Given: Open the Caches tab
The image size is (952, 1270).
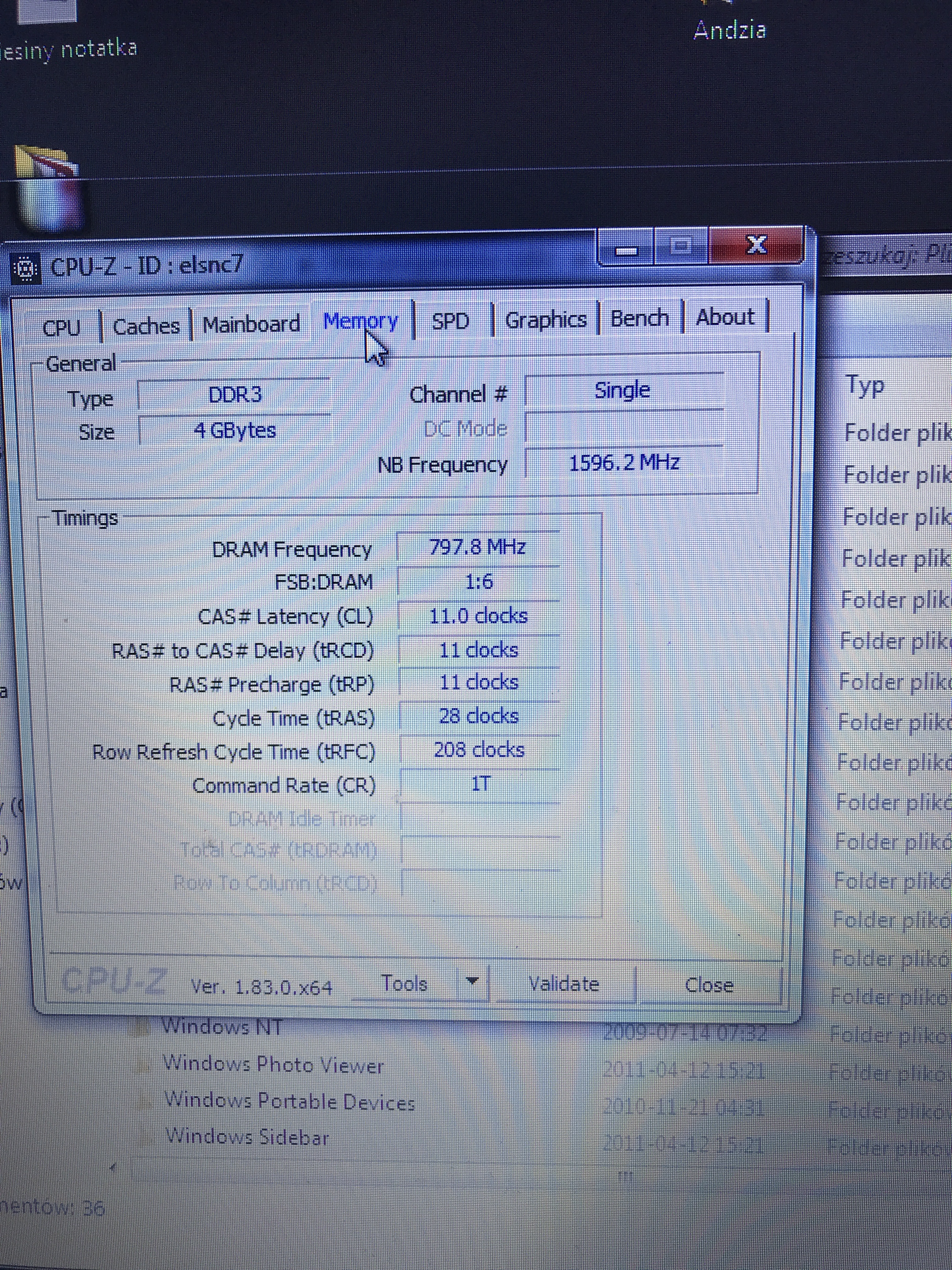Looking at the screenshot, I should click(x=146, y=326).
